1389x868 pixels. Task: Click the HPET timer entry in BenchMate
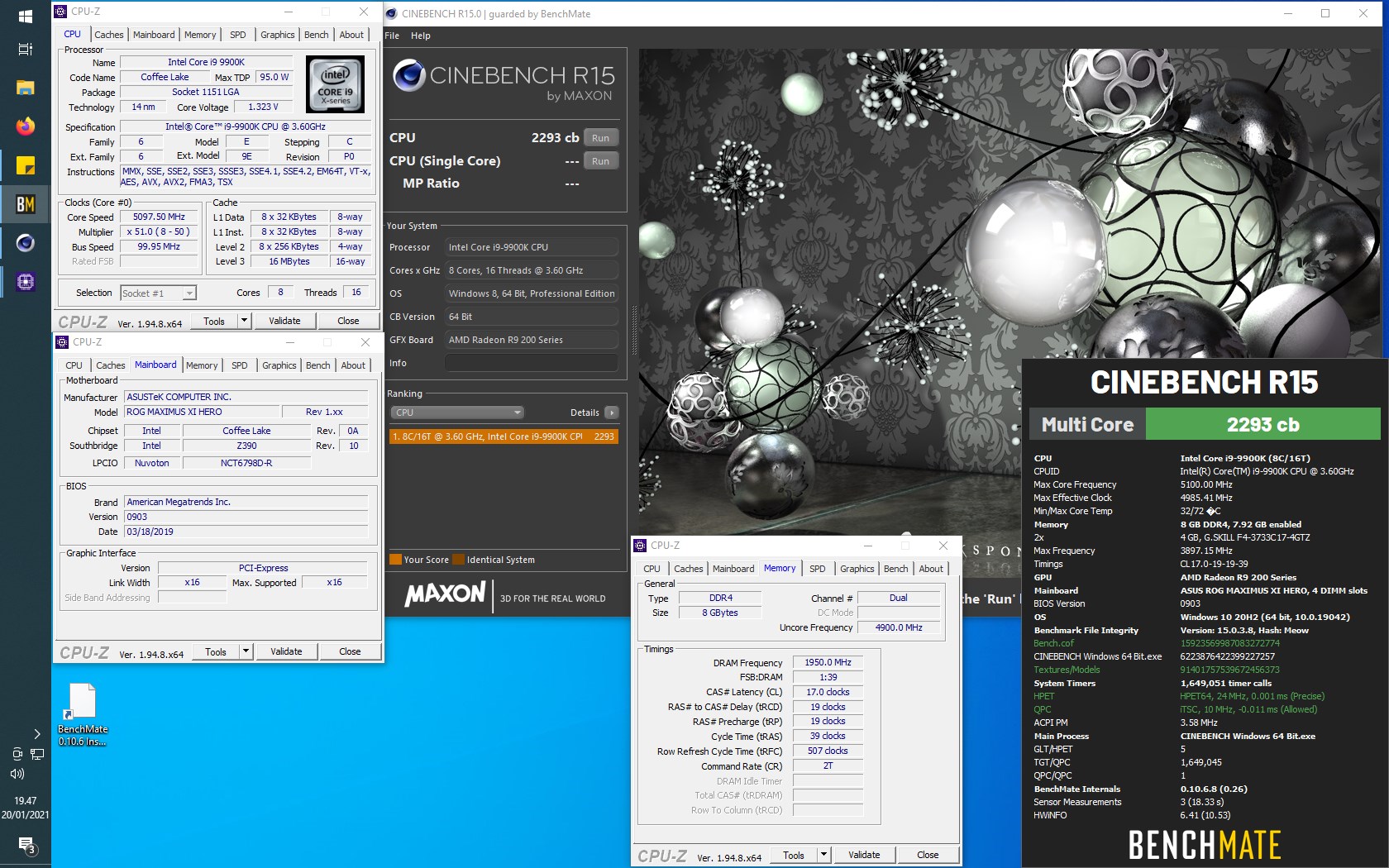click(1043, 696)
